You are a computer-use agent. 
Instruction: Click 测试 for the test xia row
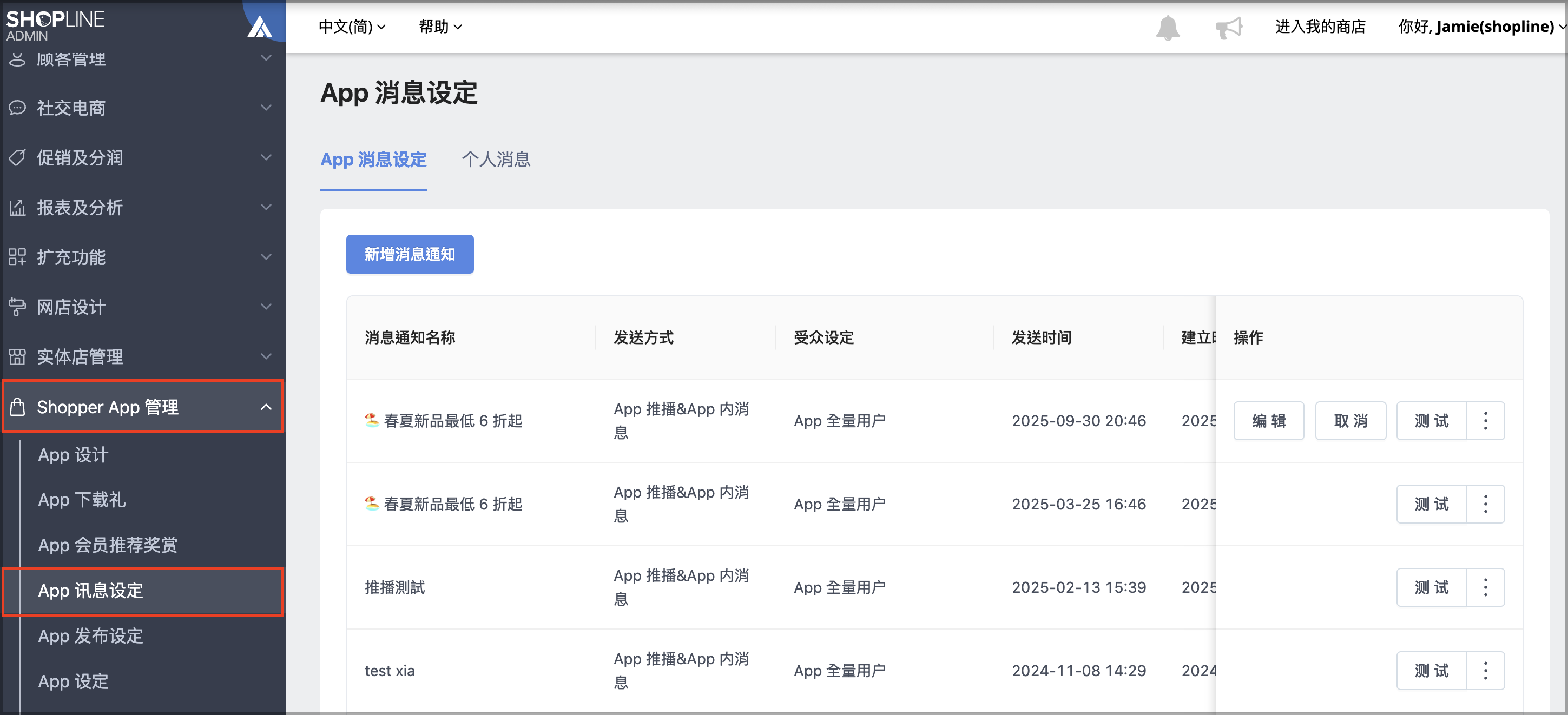click(1432, 671)
